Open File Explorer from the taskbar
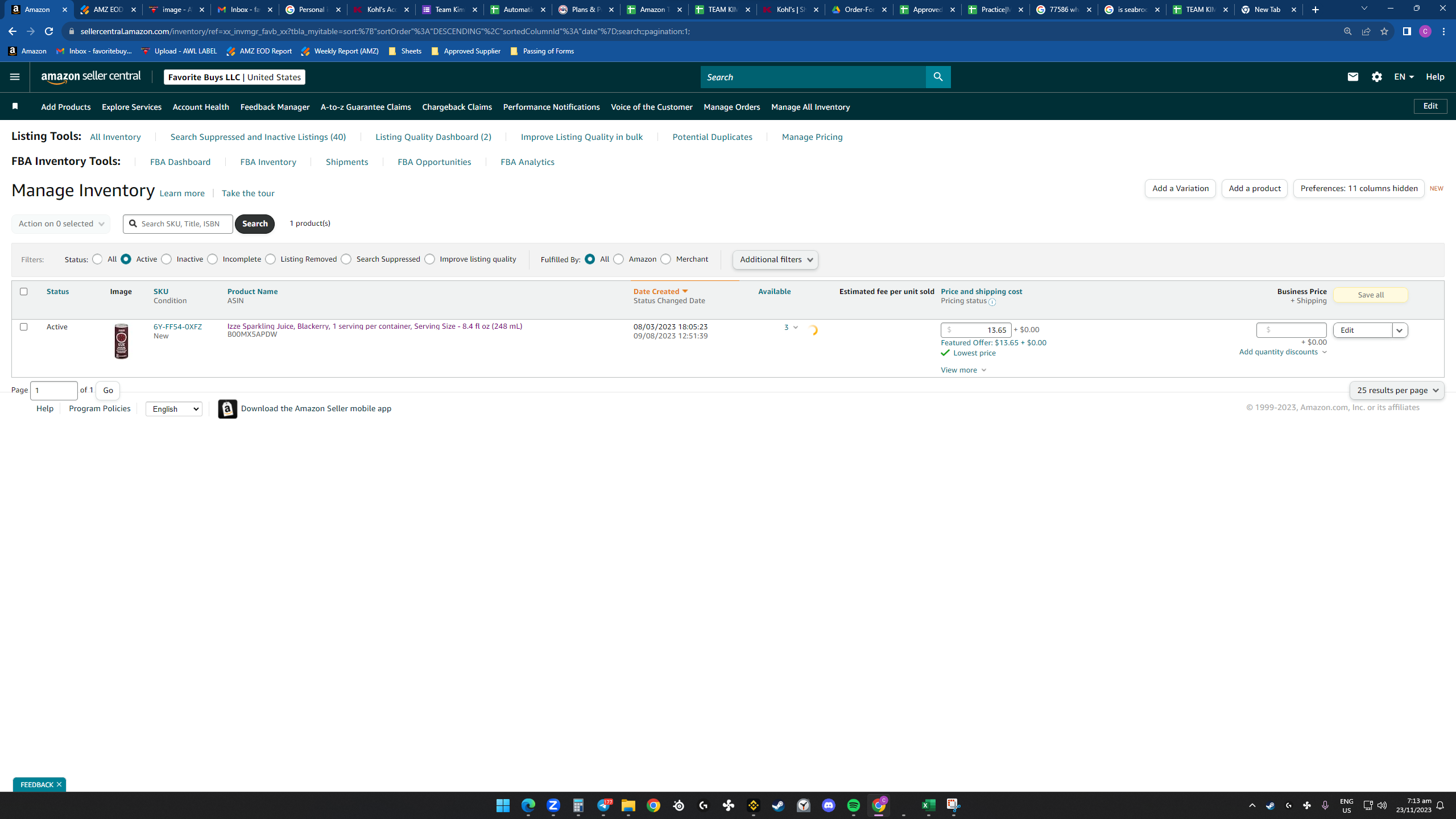1456x819 pixels. (628, 805)
